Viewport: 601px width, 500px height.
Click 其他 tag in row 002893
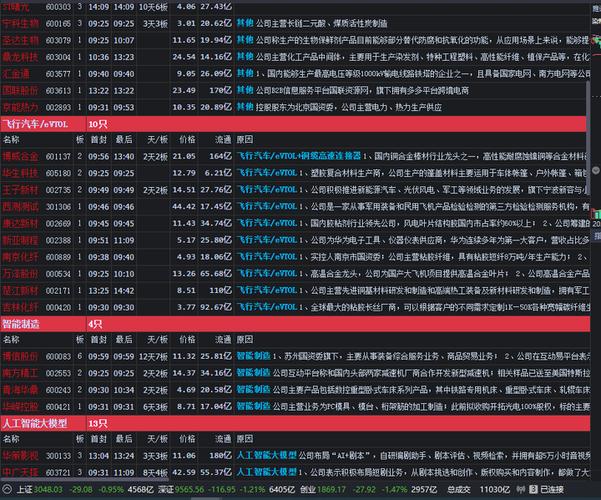(245, 107)
